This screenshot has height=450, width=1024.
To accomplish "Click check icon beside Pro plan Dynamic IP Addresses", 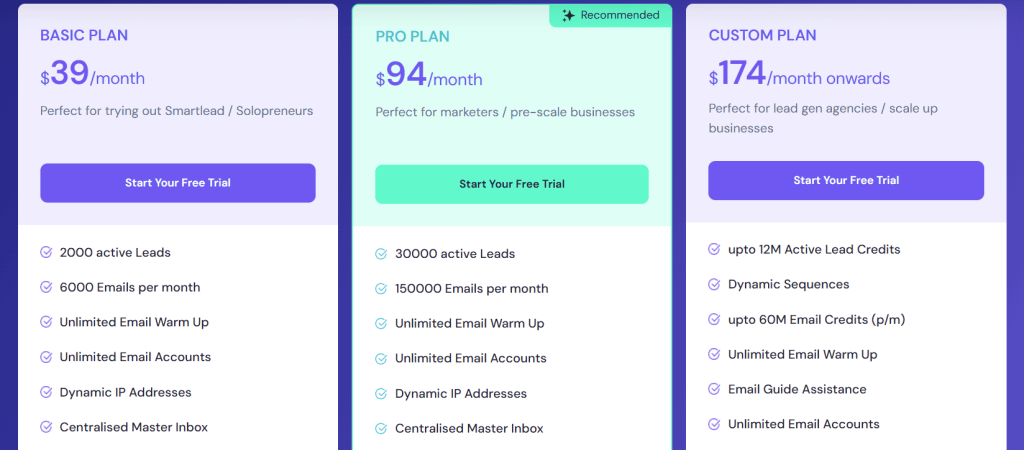I will (381, 393).
